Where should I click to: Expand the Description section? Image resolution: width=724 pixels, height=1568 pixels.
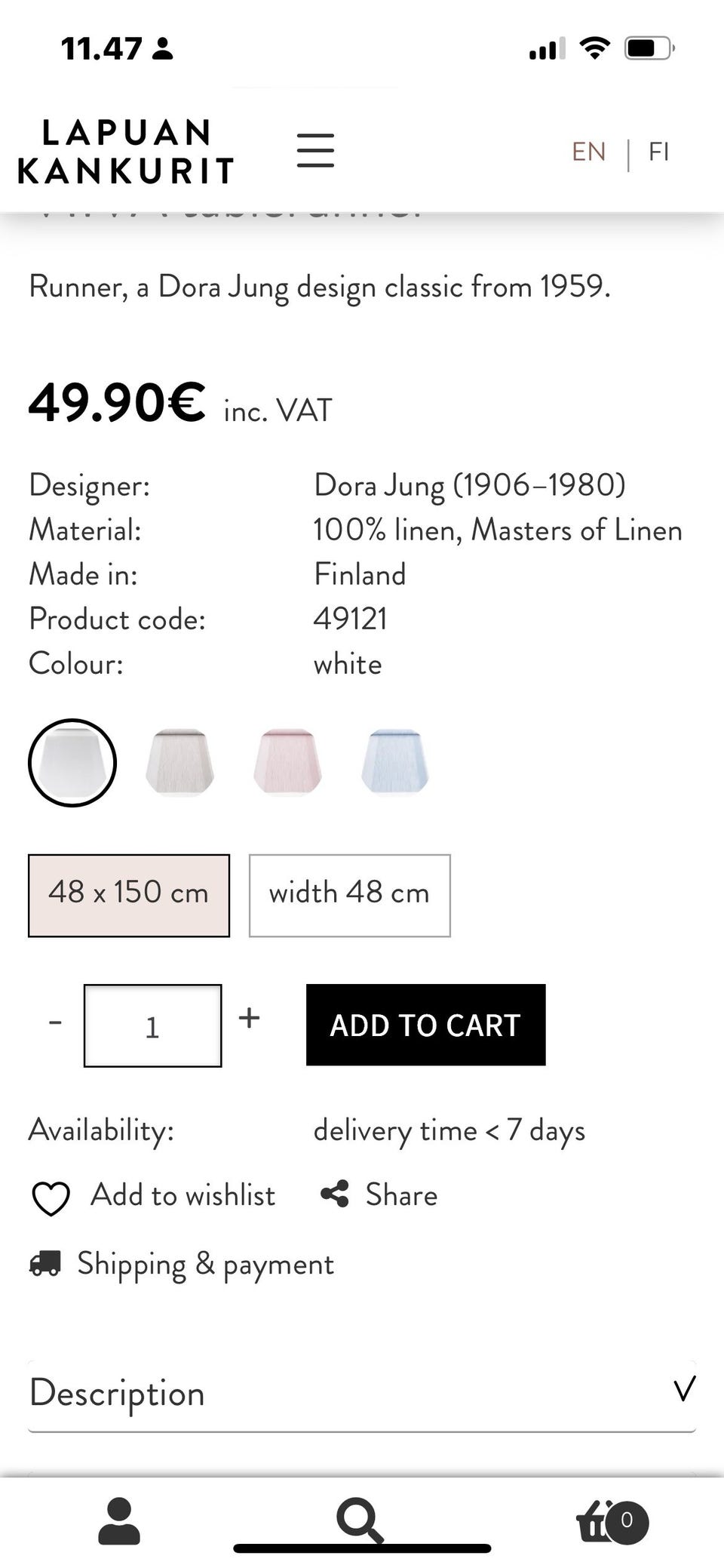362,1393
